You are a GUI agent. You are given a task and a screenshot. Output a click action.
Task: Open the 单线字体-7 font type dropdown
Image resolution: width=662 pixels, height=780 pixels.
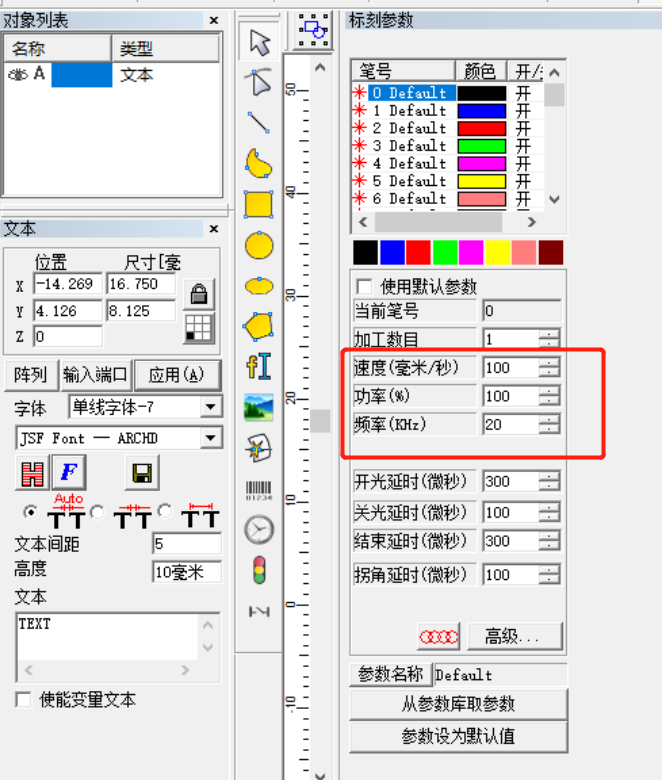click(x=211, y=407)
